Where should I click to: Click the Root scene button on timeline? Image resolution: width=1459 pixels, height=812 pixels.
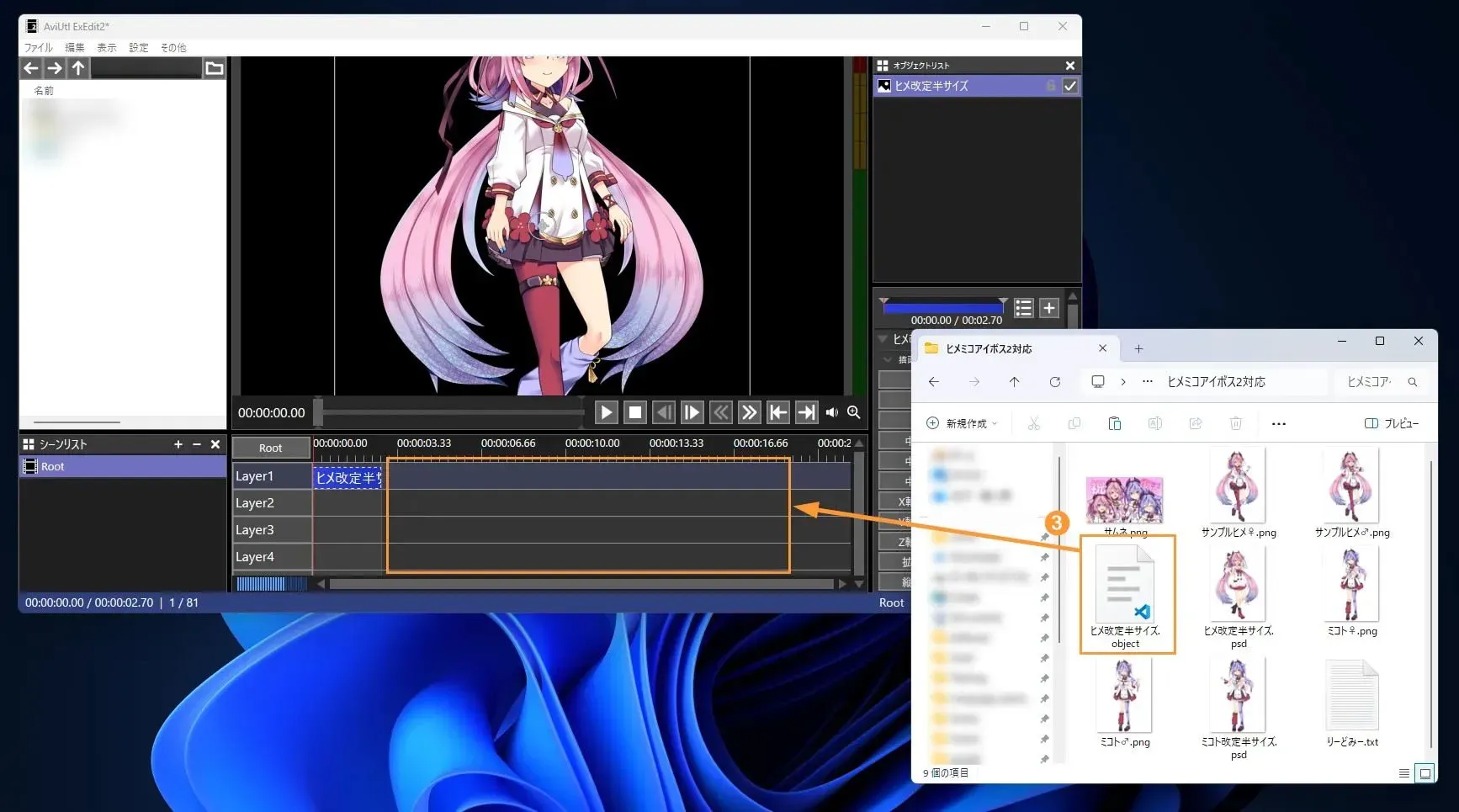coord(271,448)
